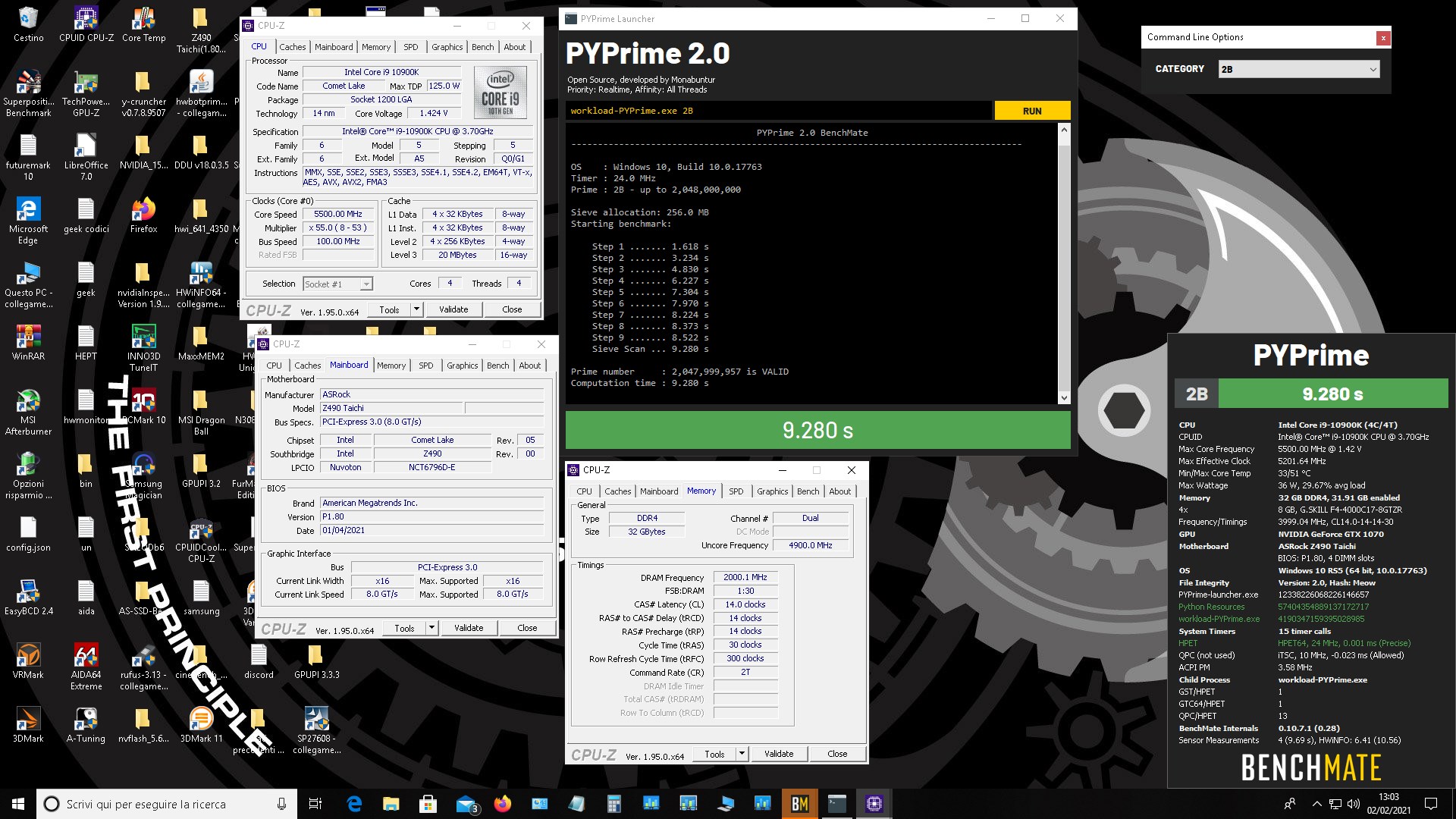This screenshot has height=819, width=1456.
Task: Open the config.json file icon
Action: tap(28, 534)
